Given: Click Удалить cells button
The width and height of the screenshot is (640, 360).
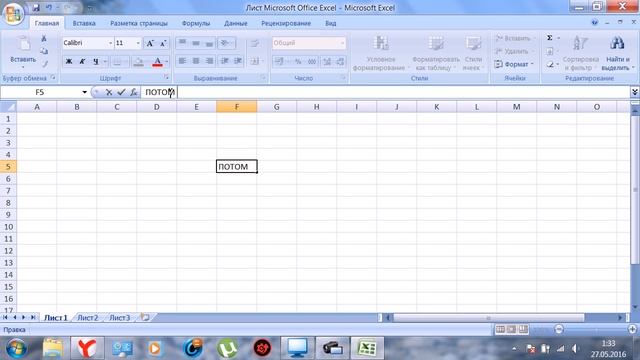Looking at the screenshot, I should [x=513, y=51].
